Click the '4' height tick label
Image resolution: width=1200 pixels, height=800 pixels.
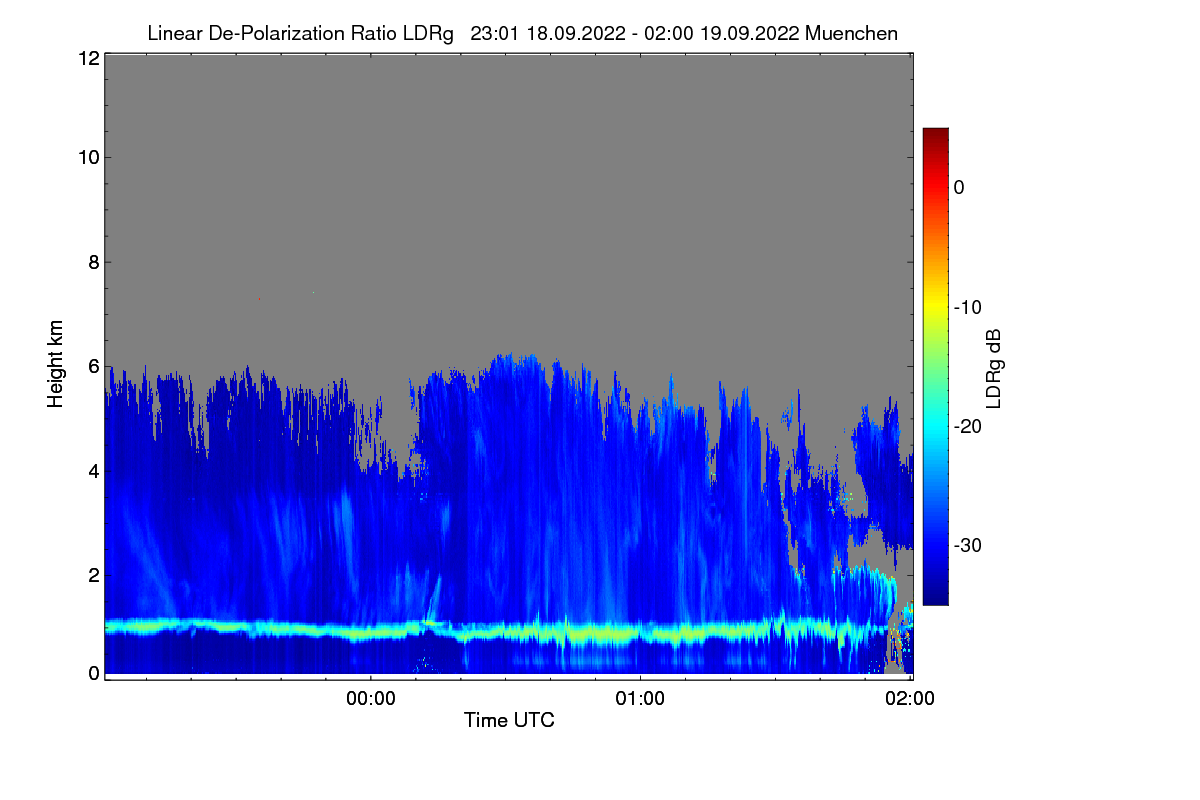[93, 470]
